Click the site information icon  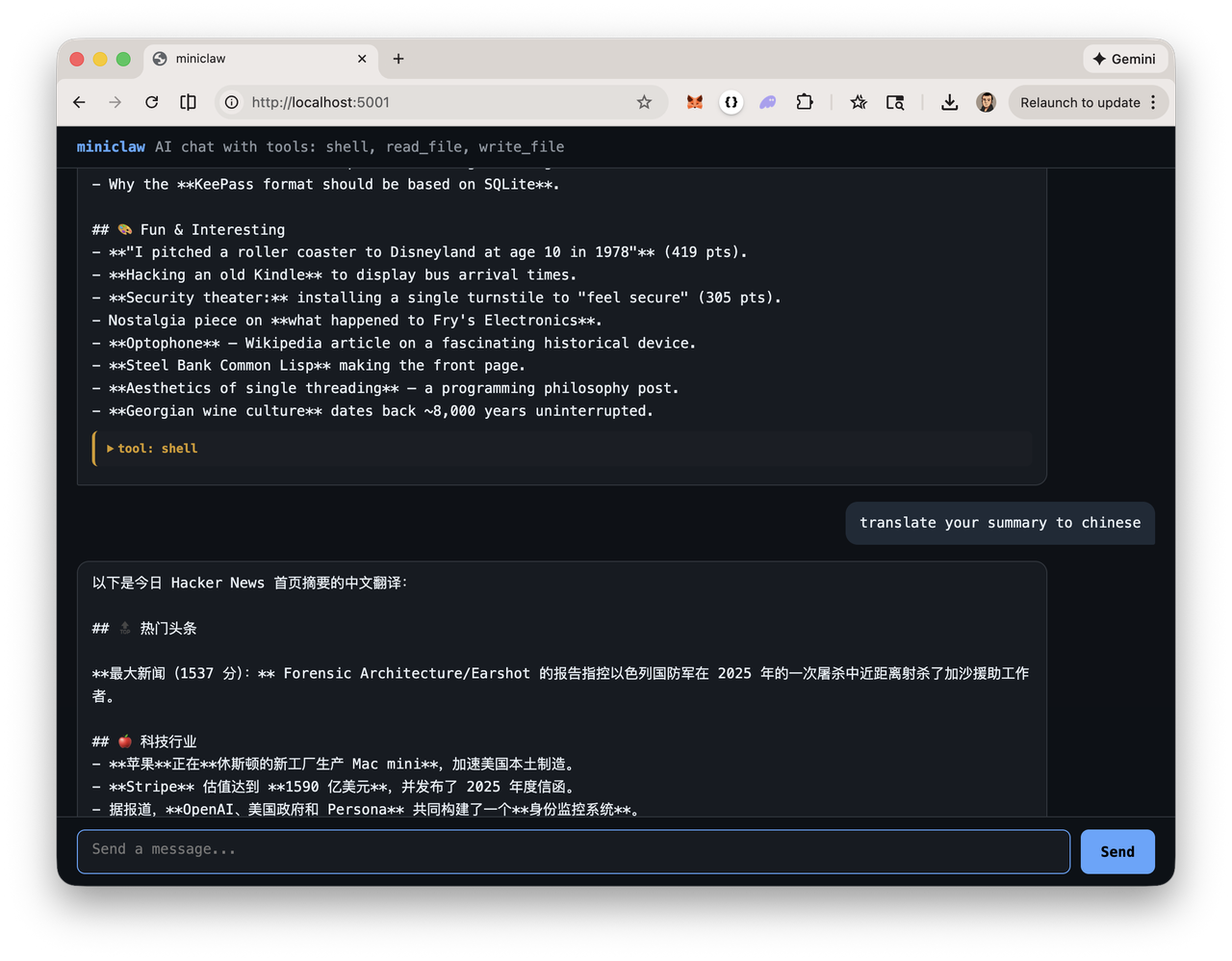[232, 102]
